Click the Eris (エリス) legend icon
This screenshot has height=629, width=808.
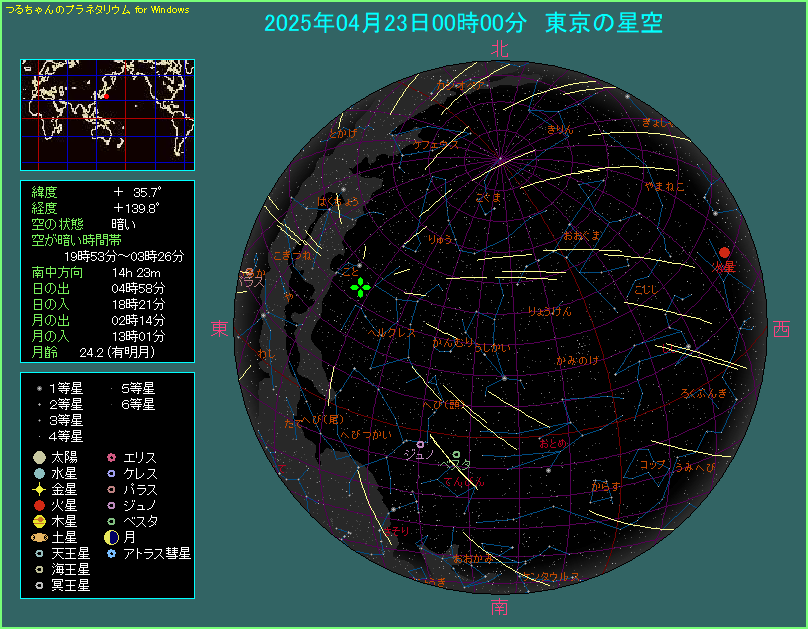(x=111, y=457)
